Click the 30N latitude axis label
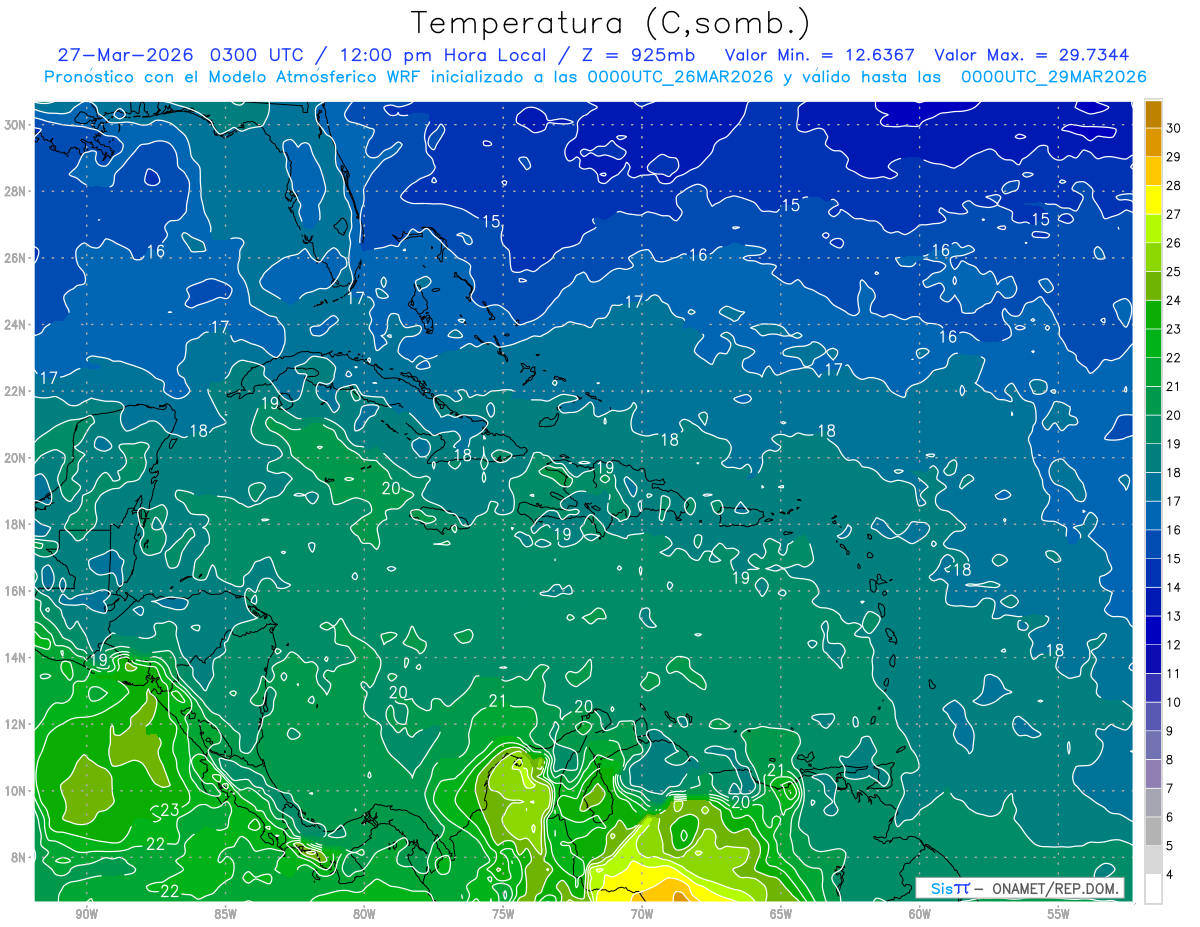Image resolution: width=1200 pixels, height=927 pixels. (x=17, y=125)
